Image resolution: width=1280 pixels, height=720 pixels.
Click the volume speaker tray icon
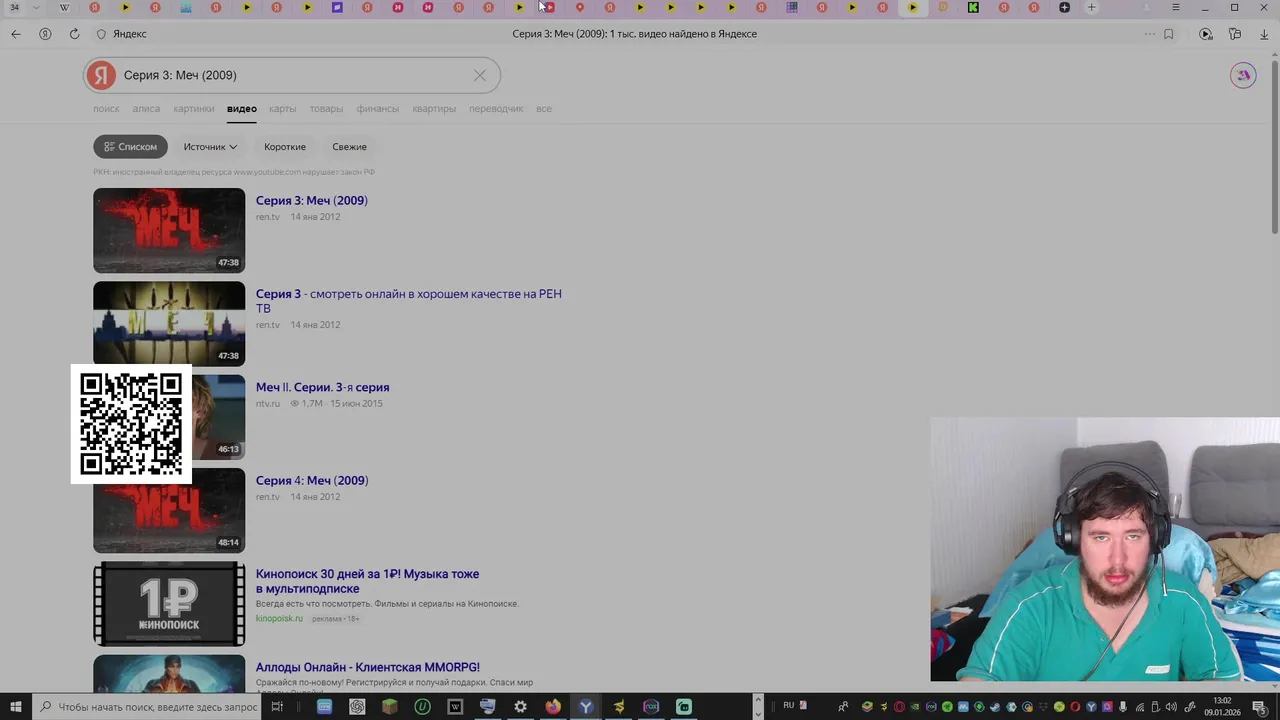(x=1171, y=707)
